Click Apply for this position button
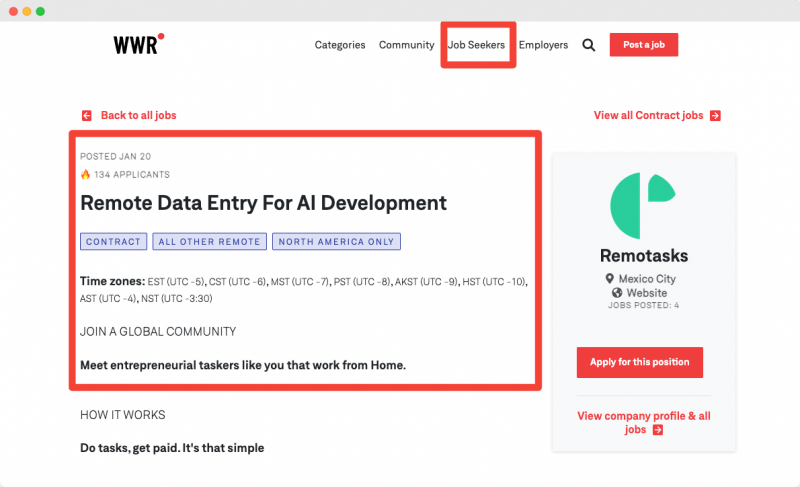The image size is (800, 487). click(640, 362)
